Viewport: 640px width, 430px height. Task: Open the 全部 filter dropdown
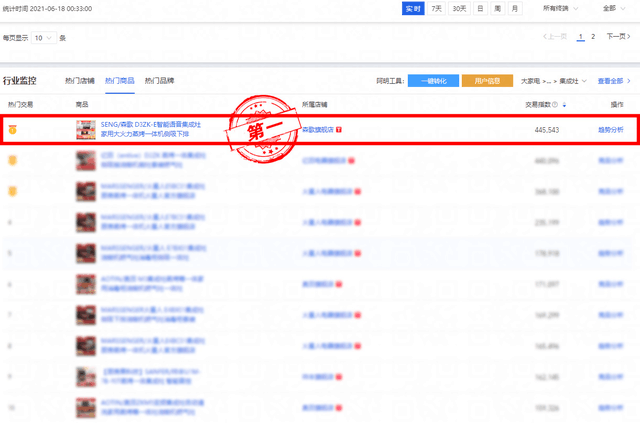(x=614, y=9)
